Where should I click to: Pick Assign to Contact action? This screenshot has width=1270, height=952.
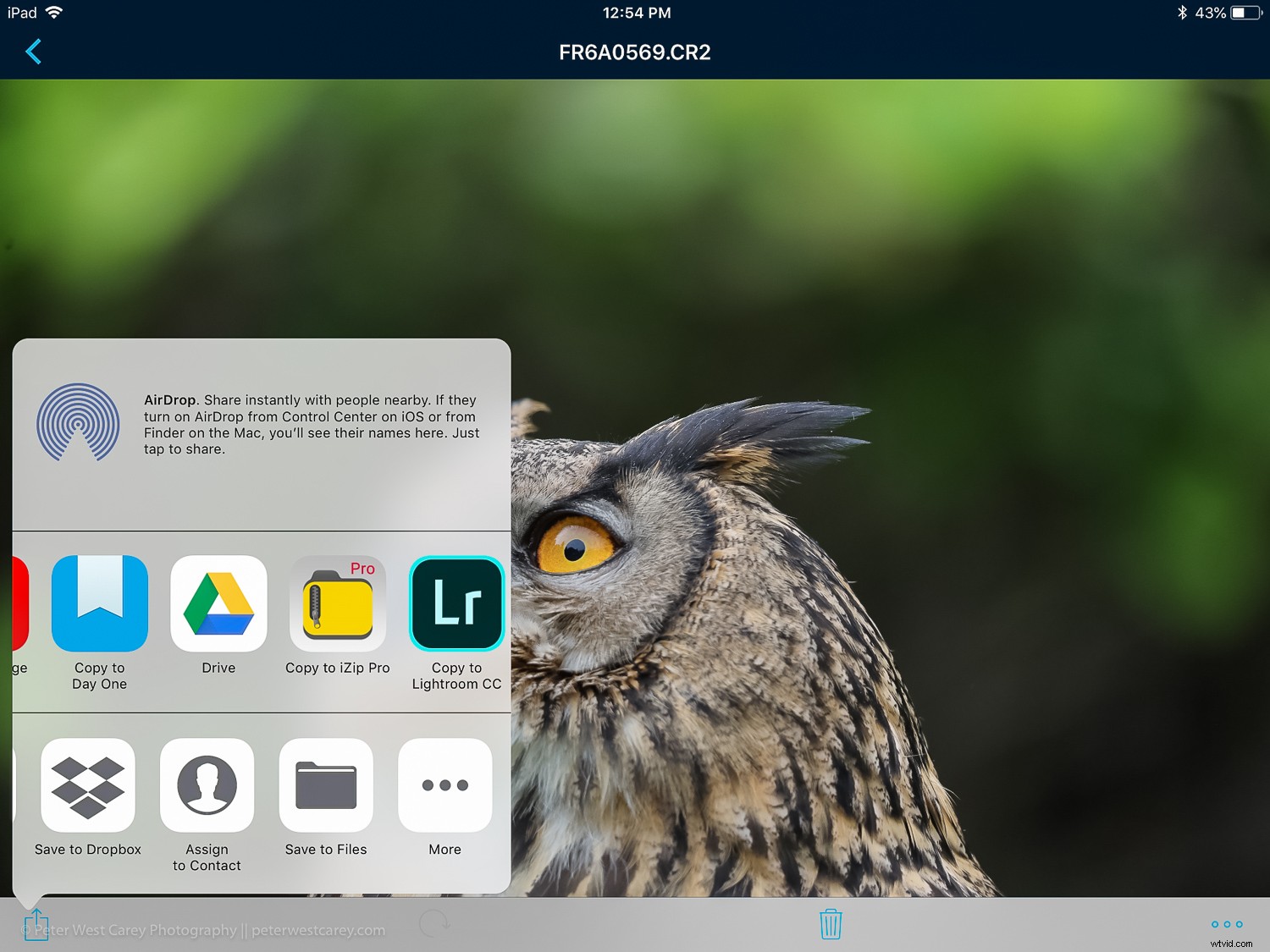click(207, 785)
